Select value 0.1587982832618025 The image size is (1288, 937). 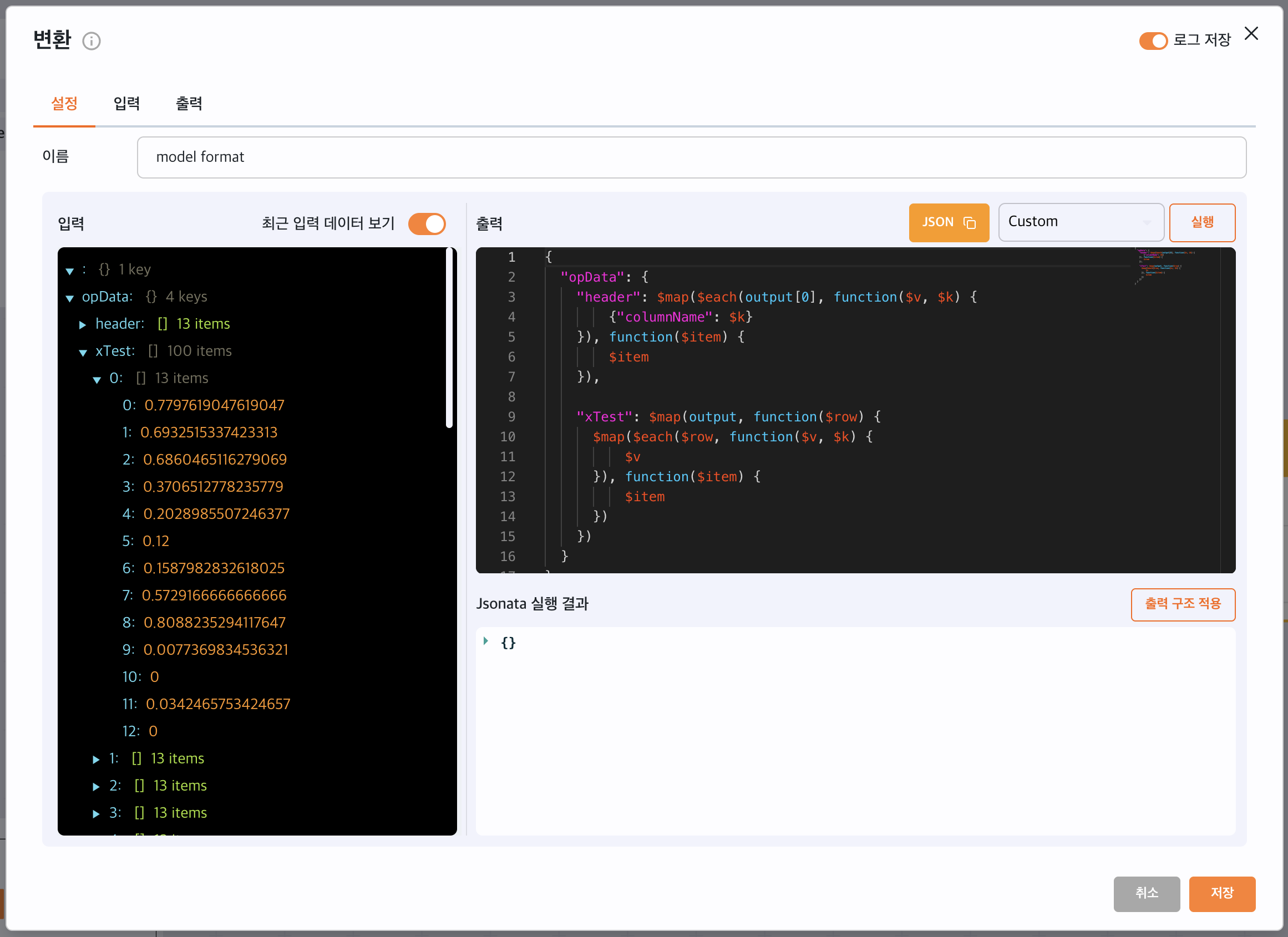click(x=214, y=569)
